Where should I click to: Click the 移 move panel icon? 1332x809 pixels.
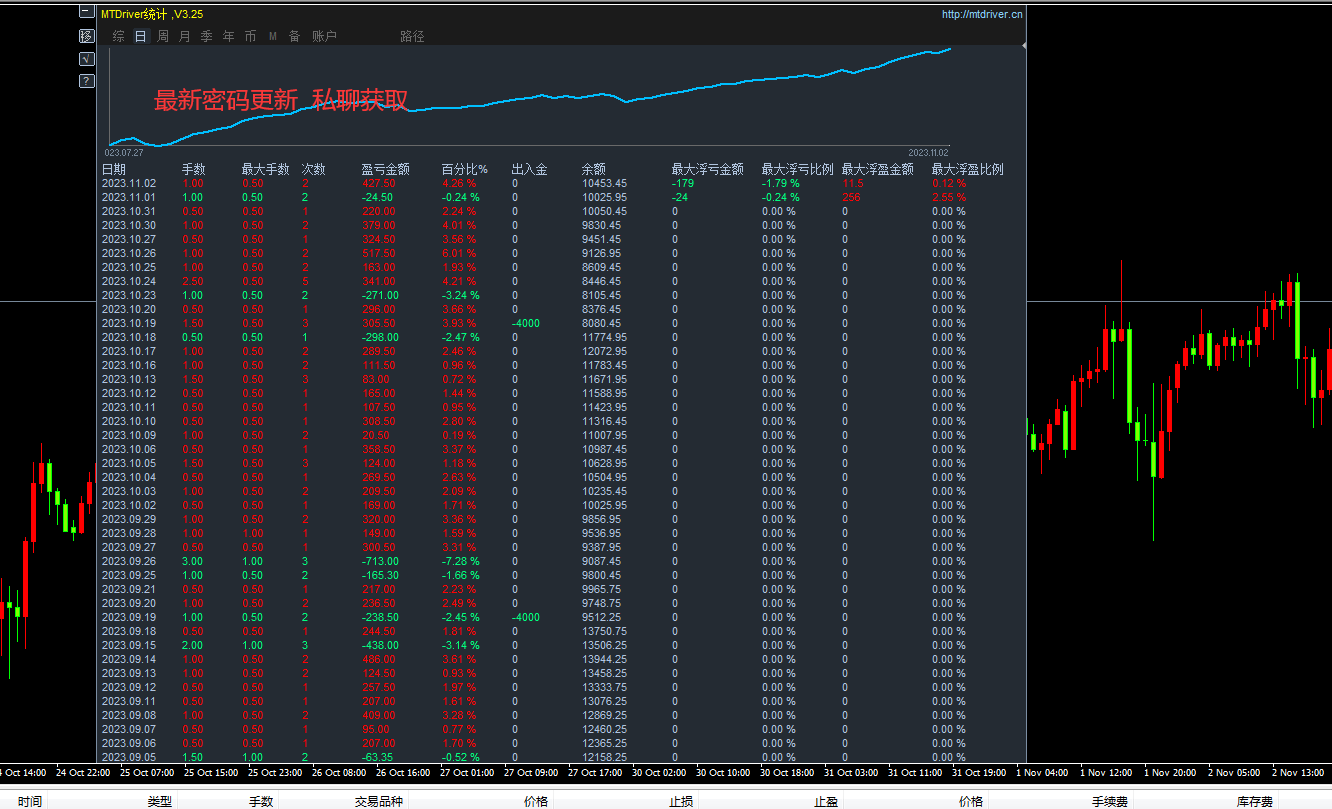tap(87, 36)
